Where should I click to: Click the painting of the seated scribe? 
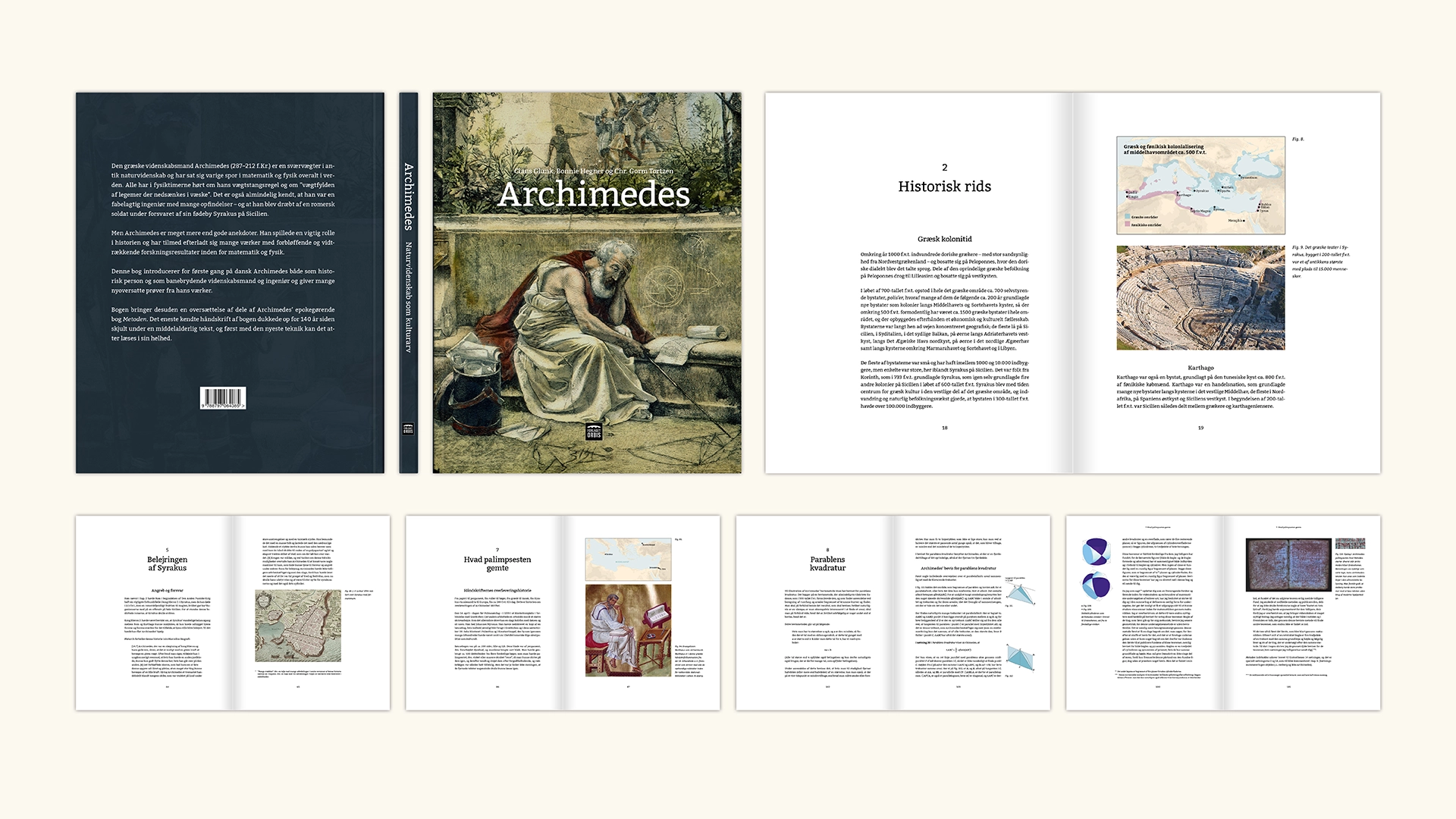628,630
